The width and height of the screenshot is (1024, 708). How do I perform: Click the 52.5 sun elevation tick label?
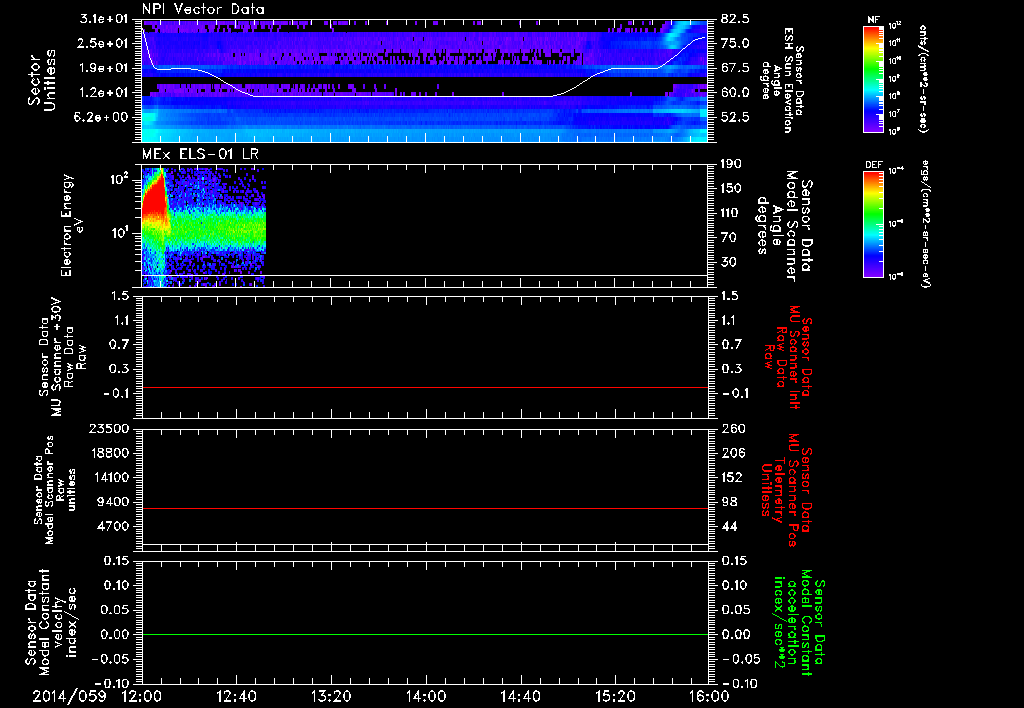pyautogui.click(x=735, y=117)
